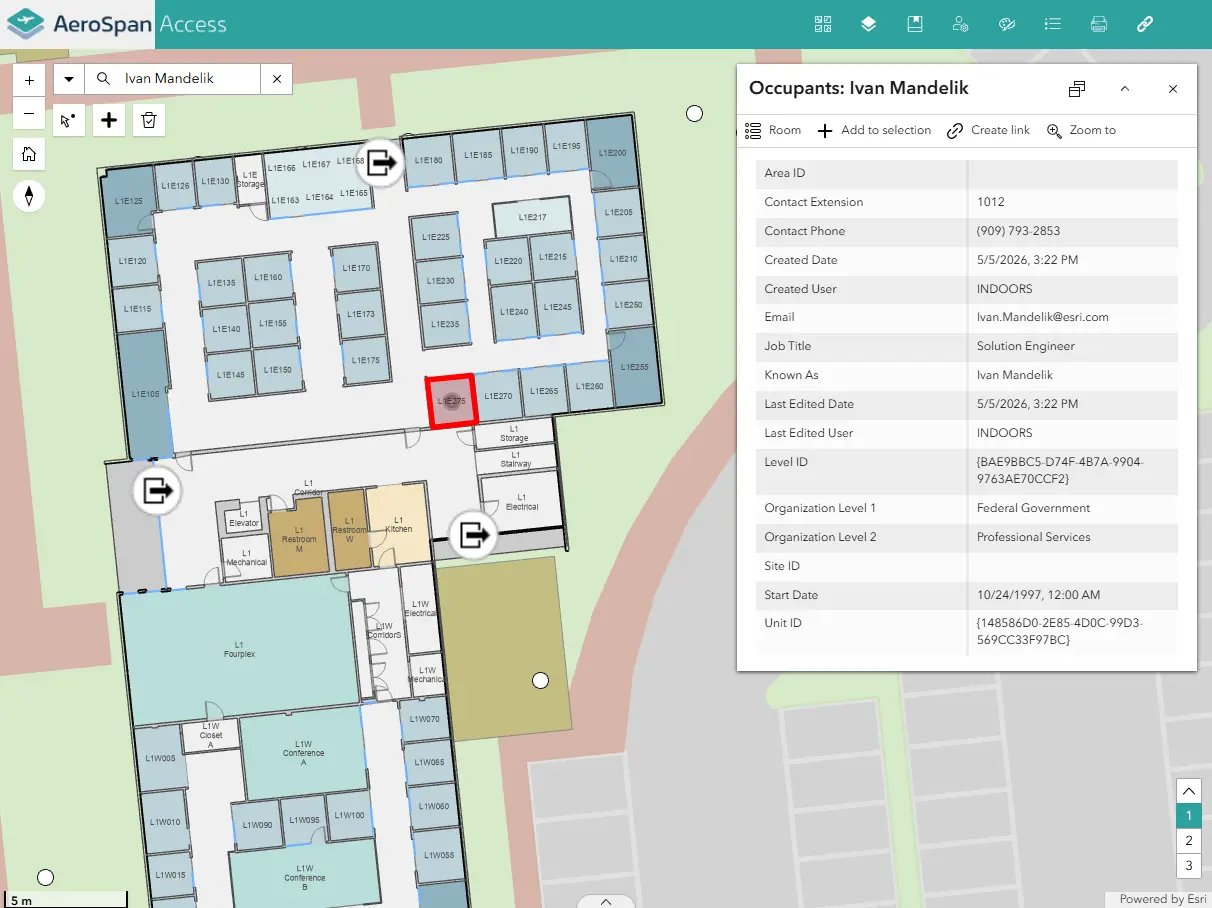1212x908 pixels.
Task: Collapse the Occupants popup with chevron
Action: [x=1125, y=89]
